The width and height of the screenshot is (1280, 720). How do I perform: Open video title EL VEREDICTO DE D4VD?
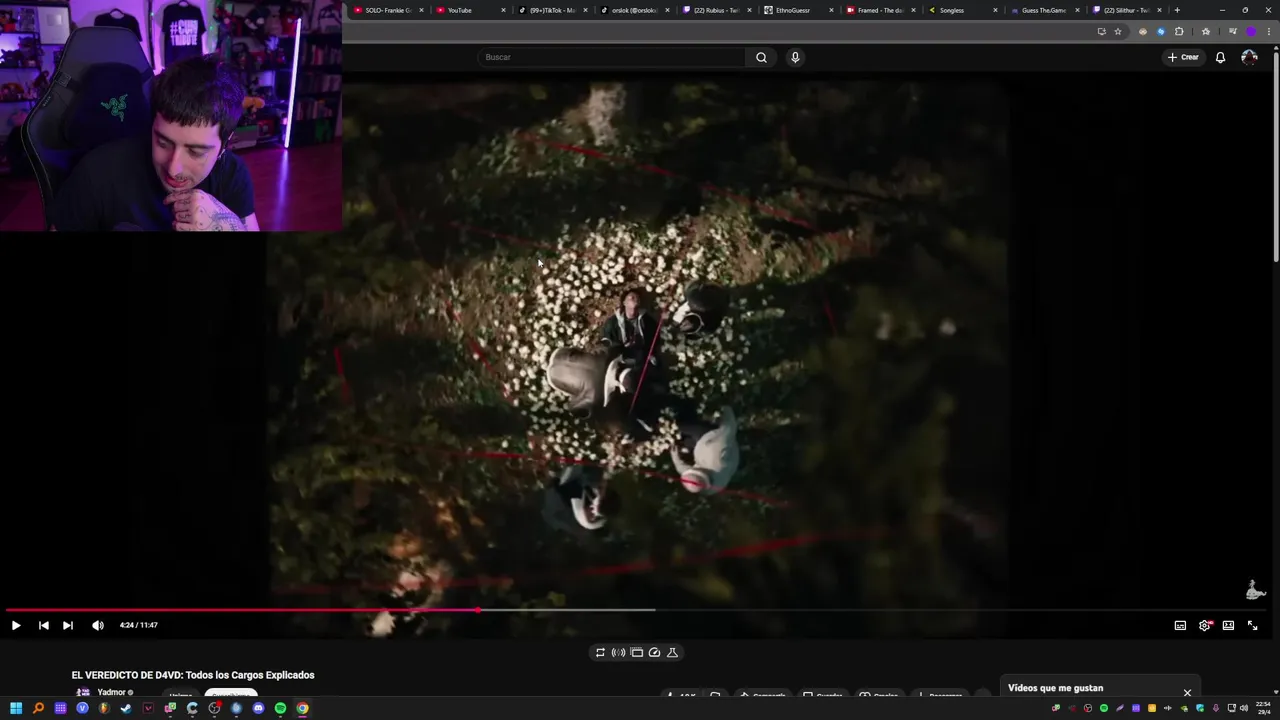coord(193,675)
